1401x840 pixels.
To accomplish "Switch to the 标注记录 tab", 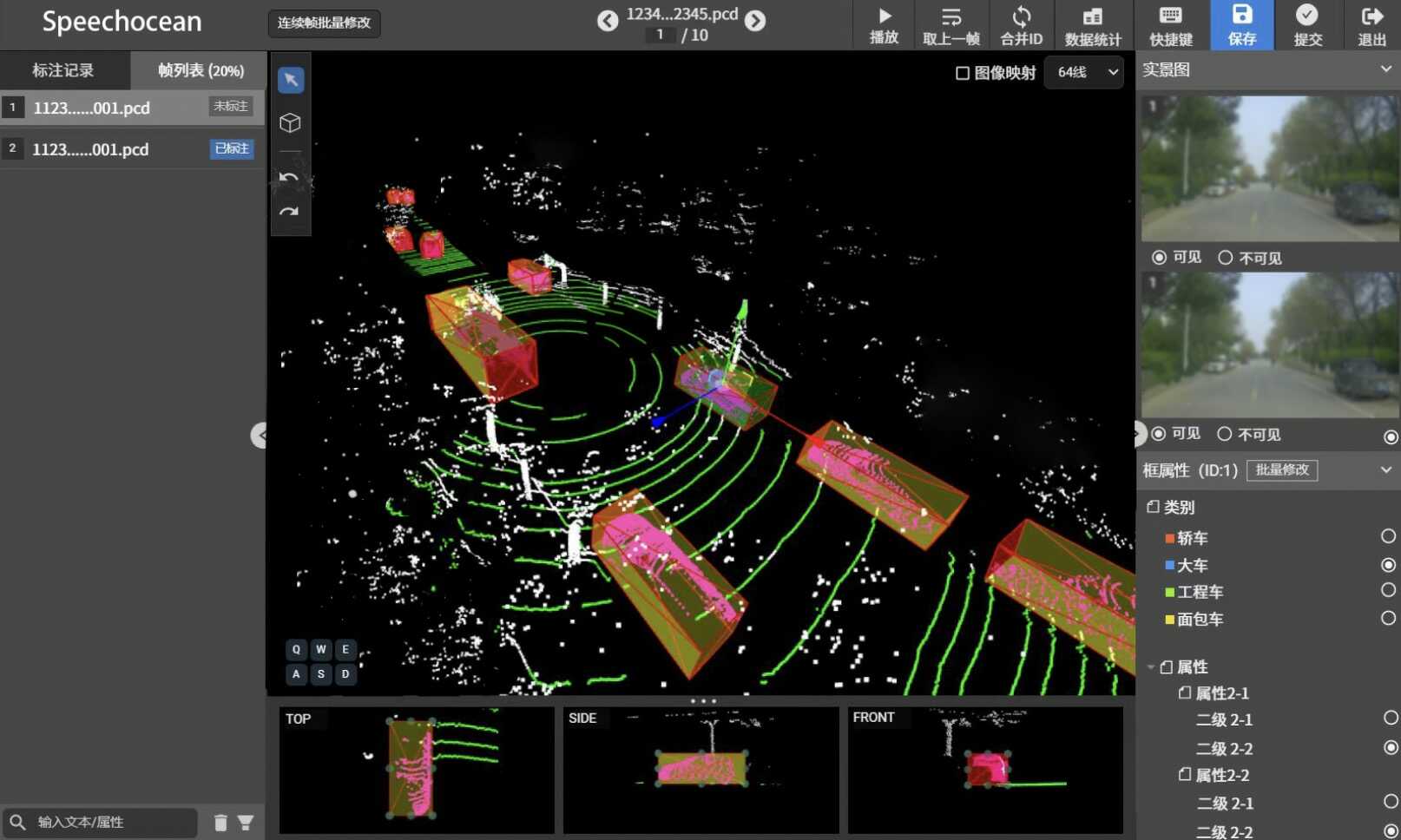I will click(63, 70).
